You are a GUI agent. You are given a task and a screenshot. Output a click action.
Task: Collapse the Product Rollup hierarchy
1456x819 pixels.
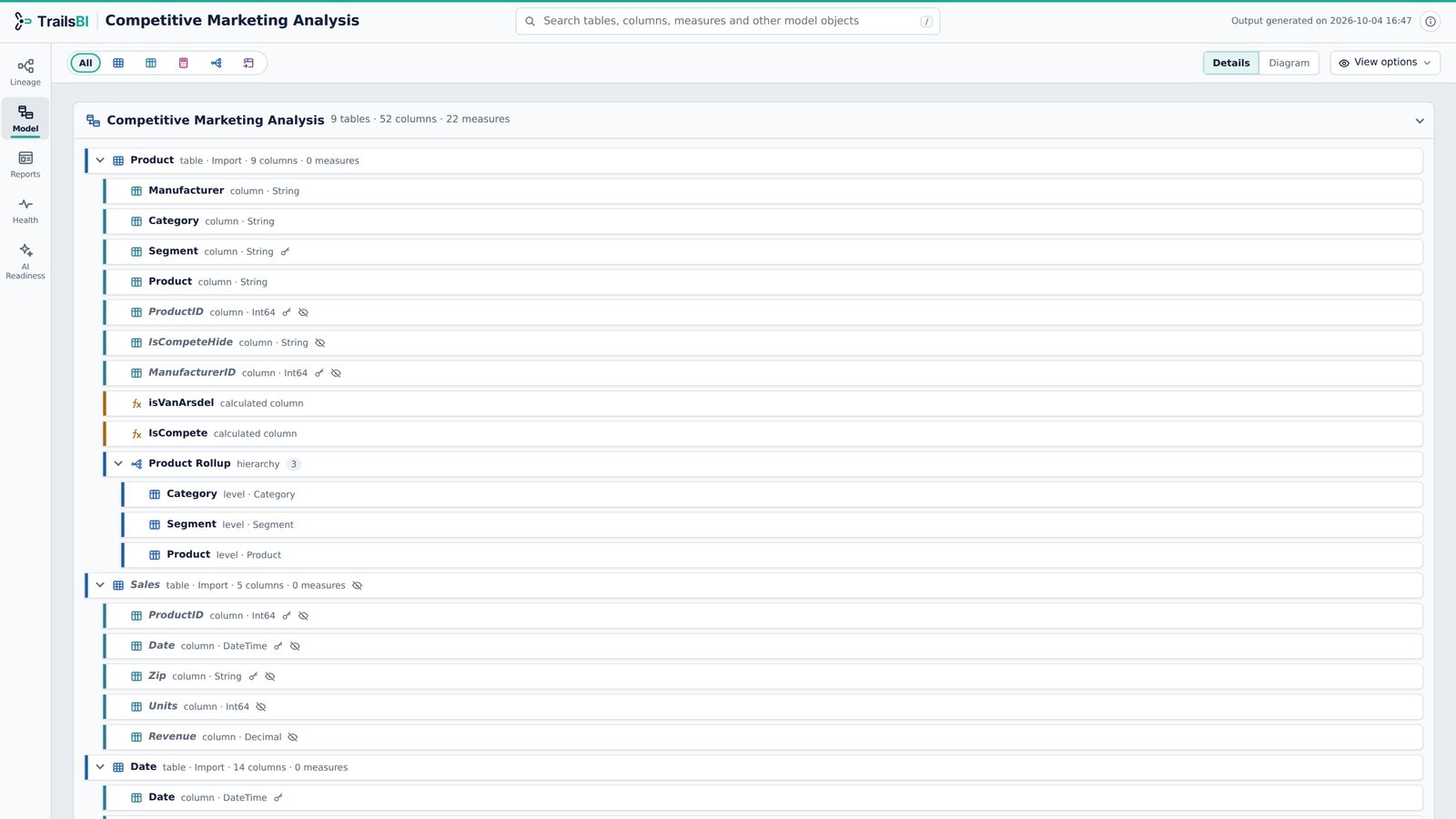pos(118,463)
